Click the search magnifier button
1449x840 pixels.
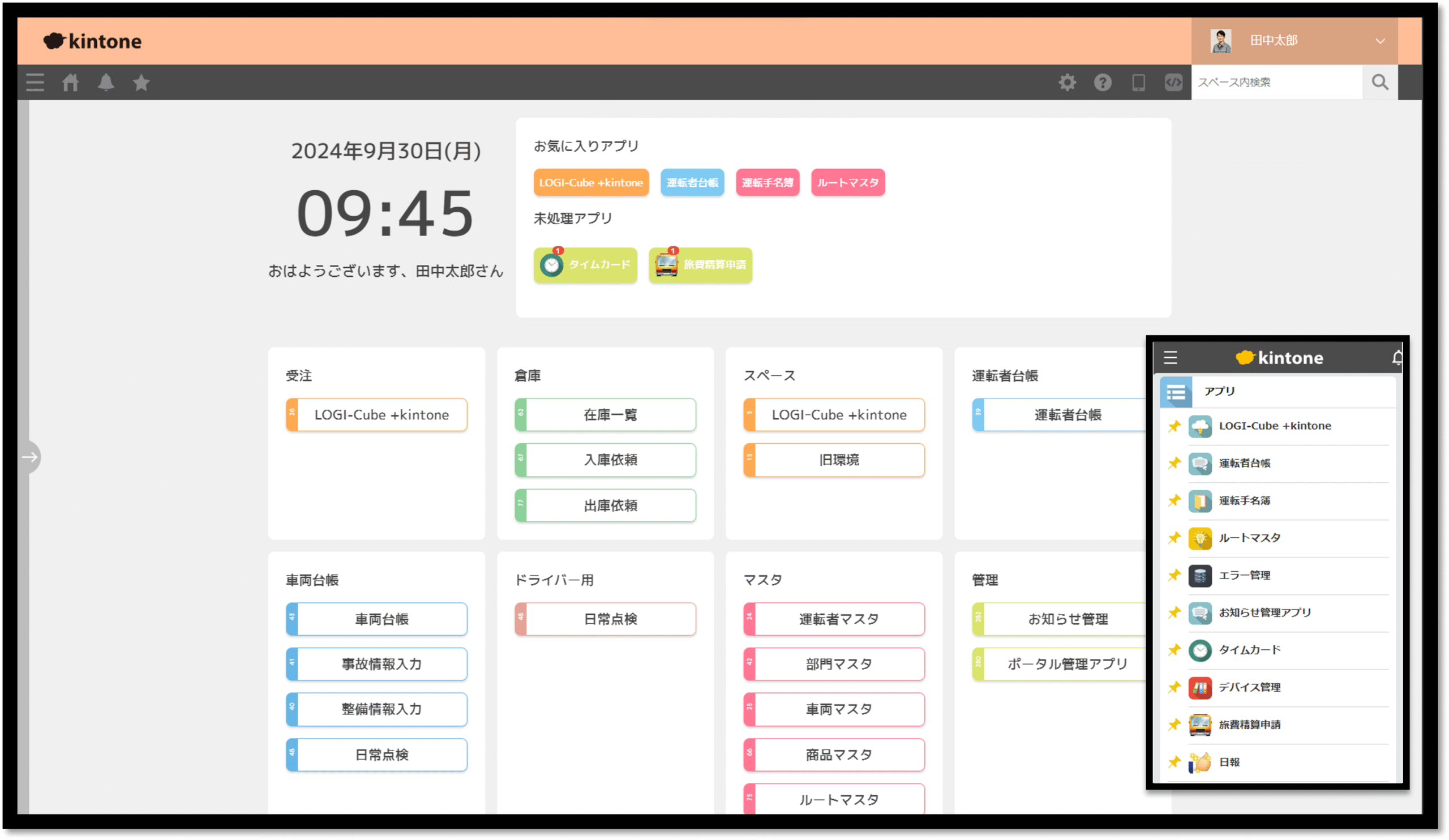coord(1380,82)
